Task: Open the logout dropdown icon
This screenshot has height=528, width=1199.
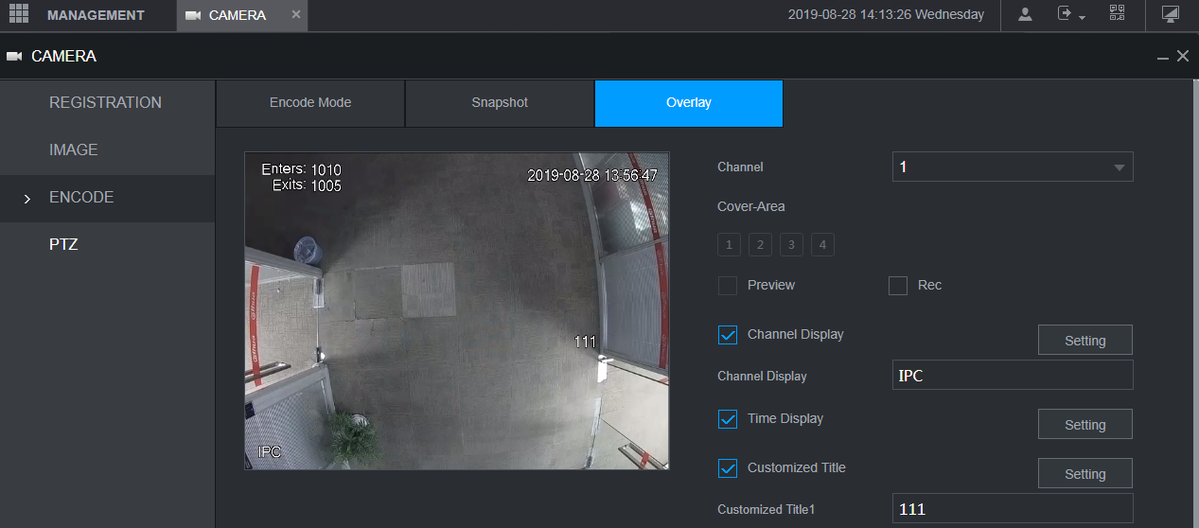Action: coord(1071,15)
